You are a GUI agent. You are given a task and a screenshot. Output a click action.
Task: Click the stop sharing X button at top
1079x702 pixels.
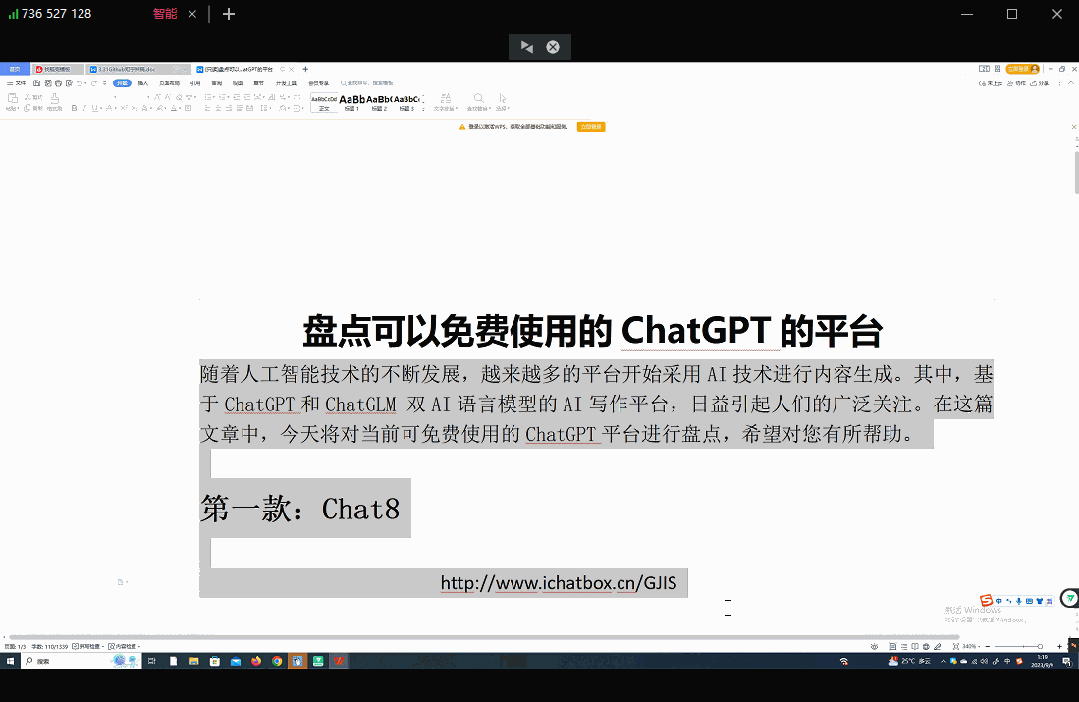tap(553, 47)
